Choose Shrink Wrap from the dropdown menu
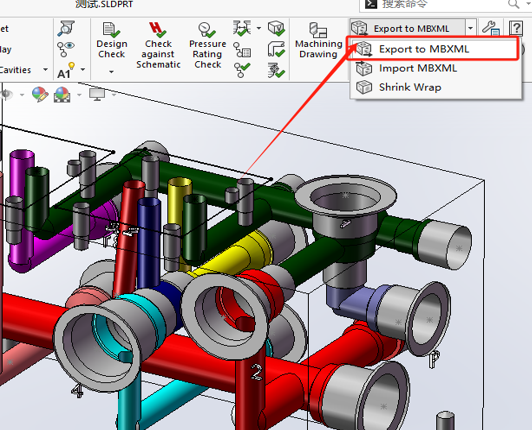Image resolution: width=532 pixels, height=430 pixels. pos(436,87)
